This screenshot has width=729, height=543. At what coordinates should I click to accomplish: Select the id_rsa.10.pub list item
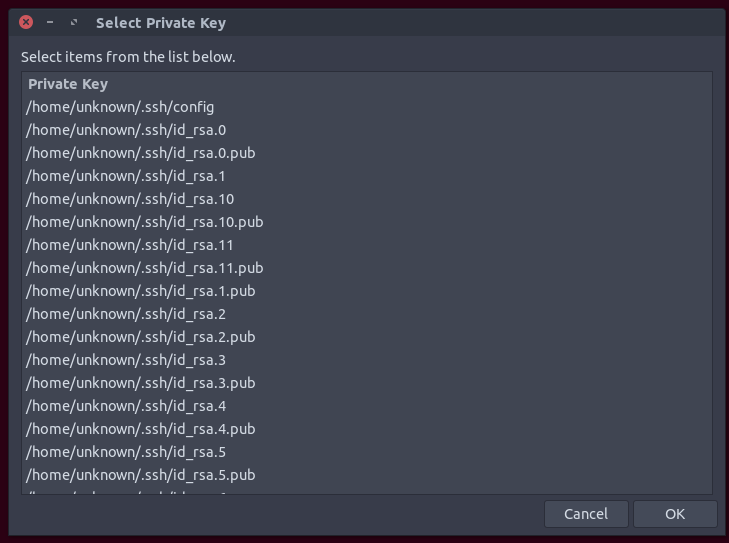click(145, 222)
